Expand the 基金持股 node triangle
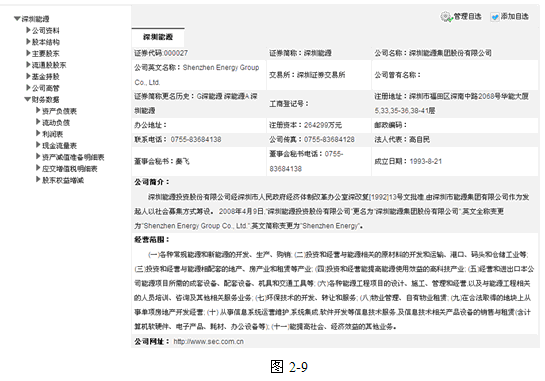Viewport: 545px width, 381px height. (29, 76)
